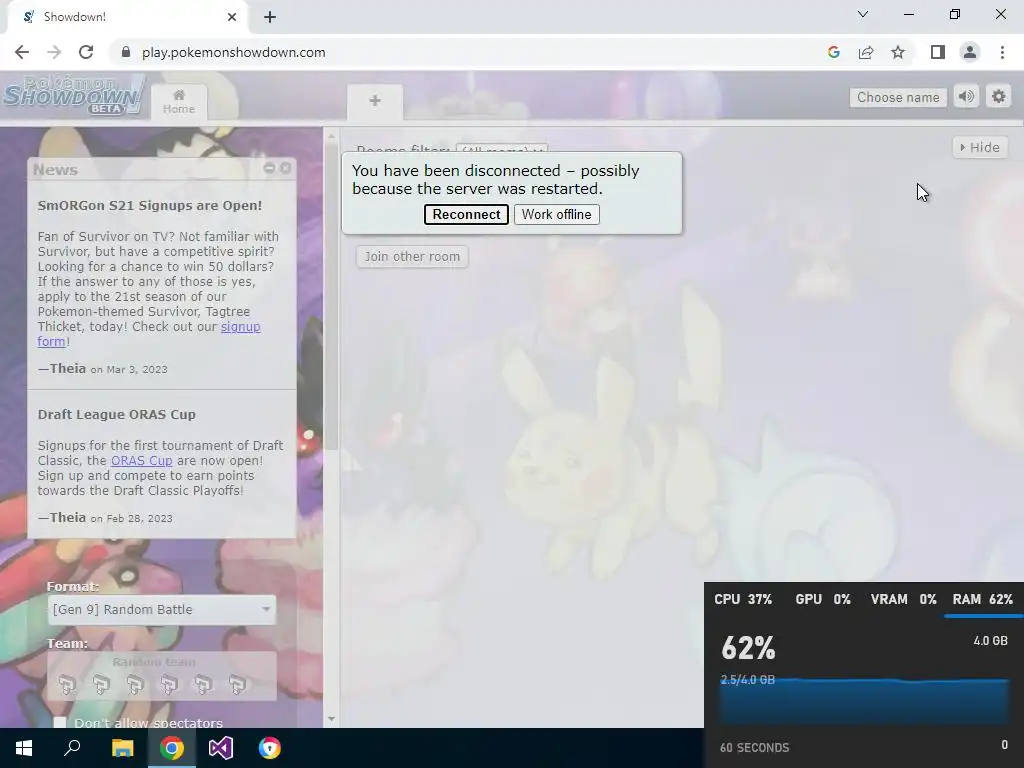Screen dimensions: 1024x768
Task: Click Join other room button
Action: pyautogui.click(x=412, y=257)
